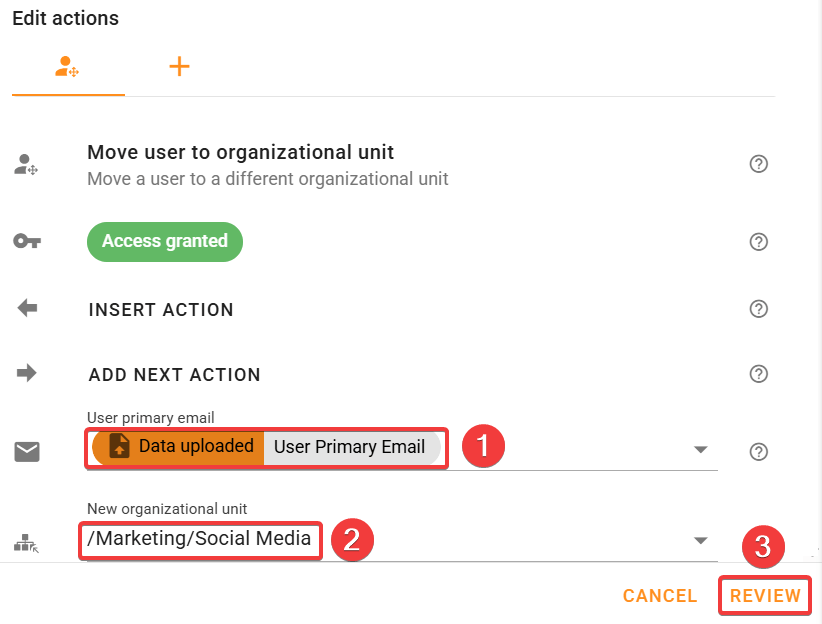Click the right arrow next action icon
Image resolution: width=822 pixels, height=624 pixels.
(x=27, y=374)
